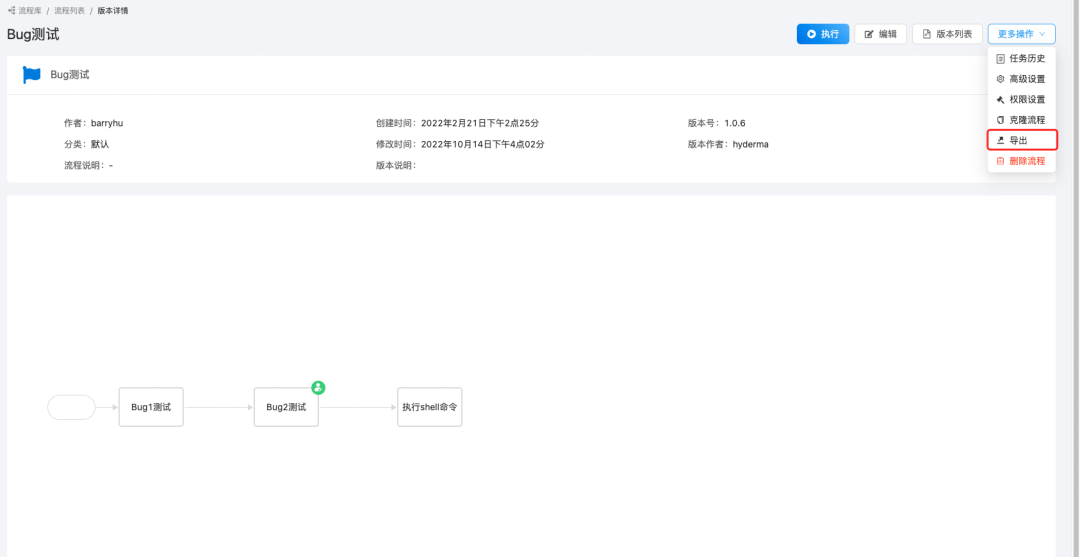
Task: Click the red trash icon for 删除流程
Action: (1000, 161)
